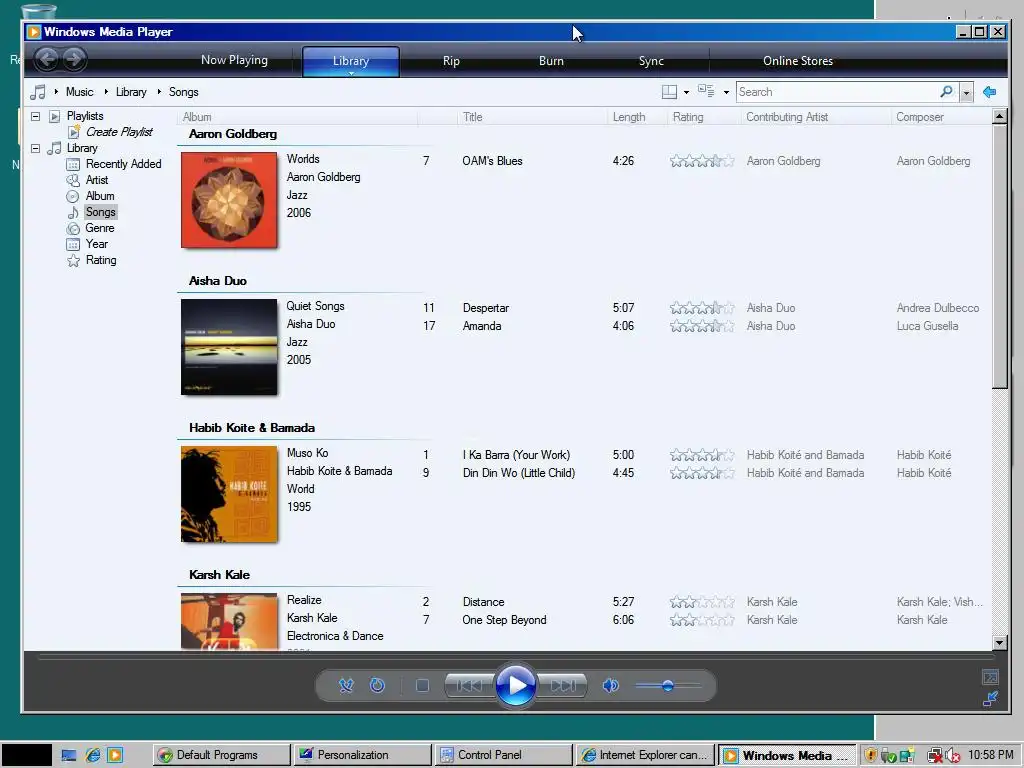Image resolution: width=1024 pixels, height=768 pixels.
Task: Click the search magnifier icon
Action: [x=946, y=91]
